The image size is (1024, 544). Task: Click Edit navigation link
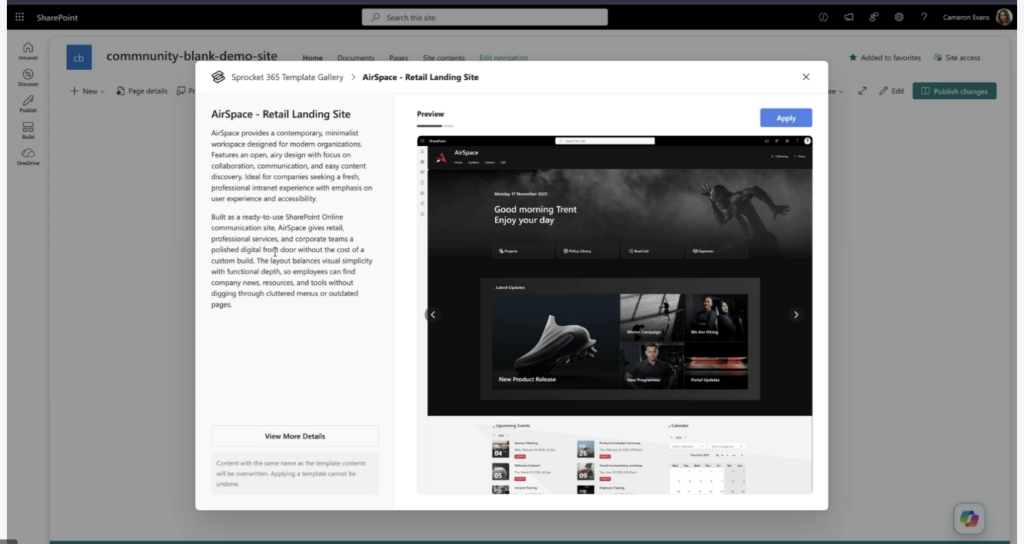[x=504, y=57]
